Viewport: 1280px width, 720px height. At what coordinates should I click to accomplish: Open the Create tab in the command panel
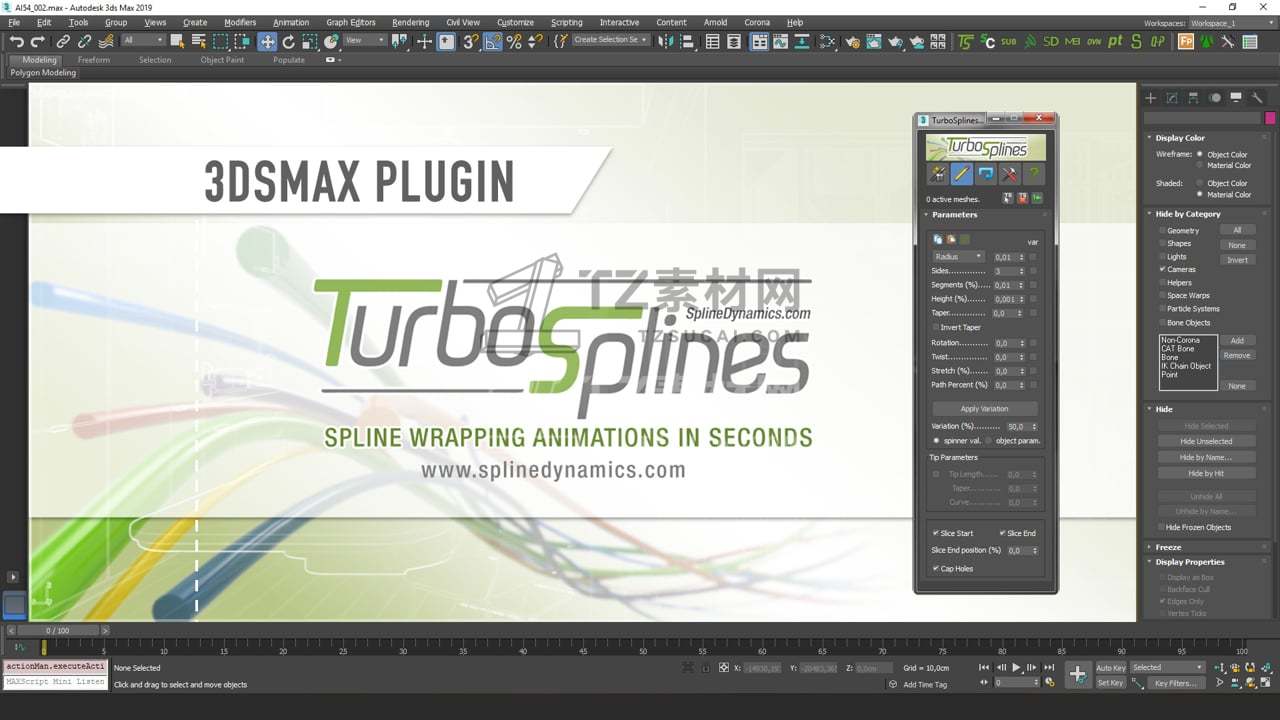[x=1151, y=98]
